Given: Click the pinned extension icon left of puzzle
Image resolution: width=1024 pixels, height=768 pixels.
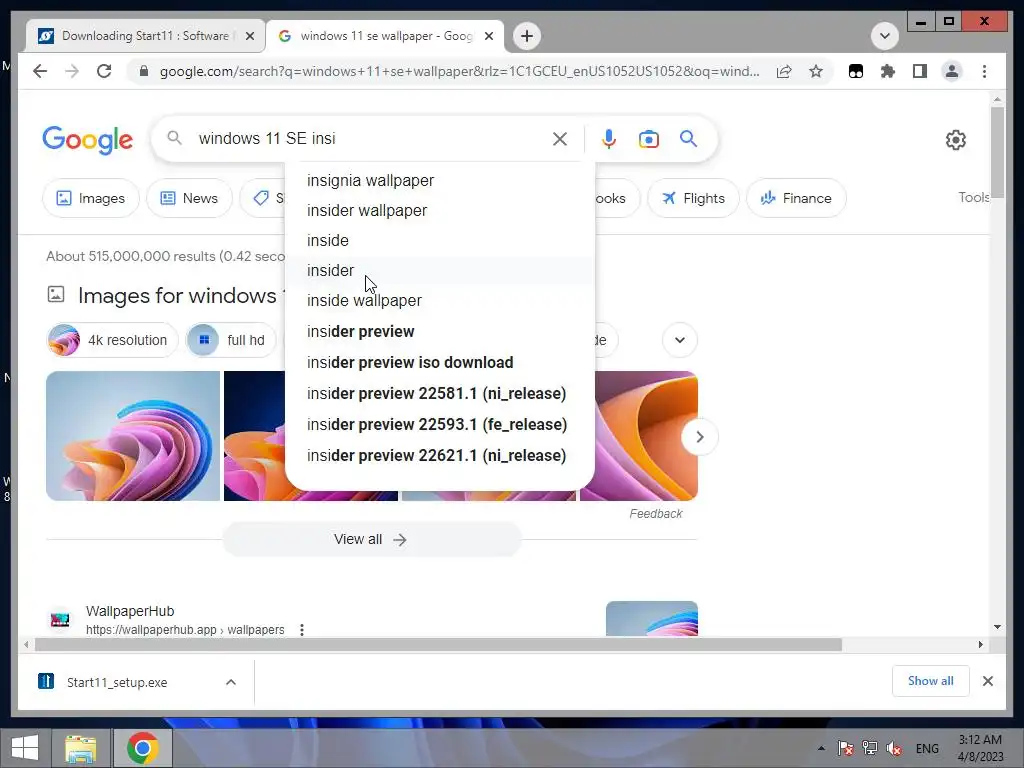Looking at the screenshot, I should pos(856,71).
